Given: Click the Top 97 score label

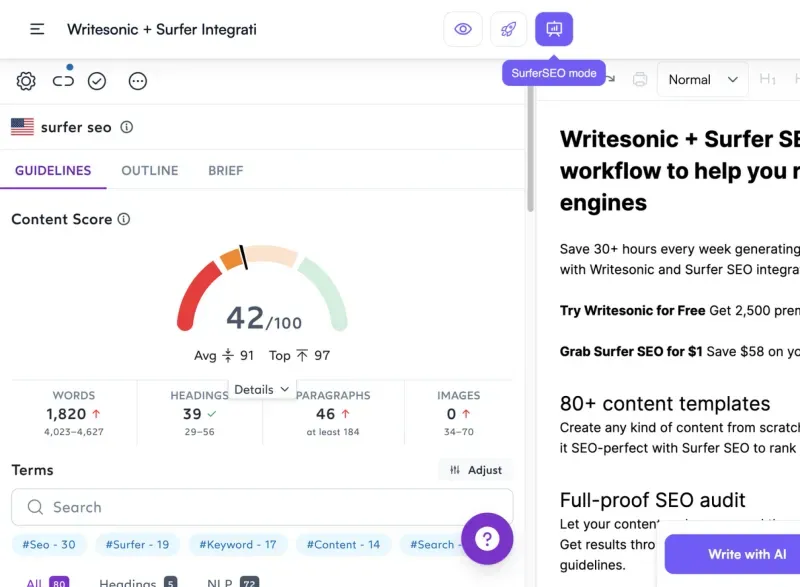Looking at the screenshot, I should [x=299, y=355].
